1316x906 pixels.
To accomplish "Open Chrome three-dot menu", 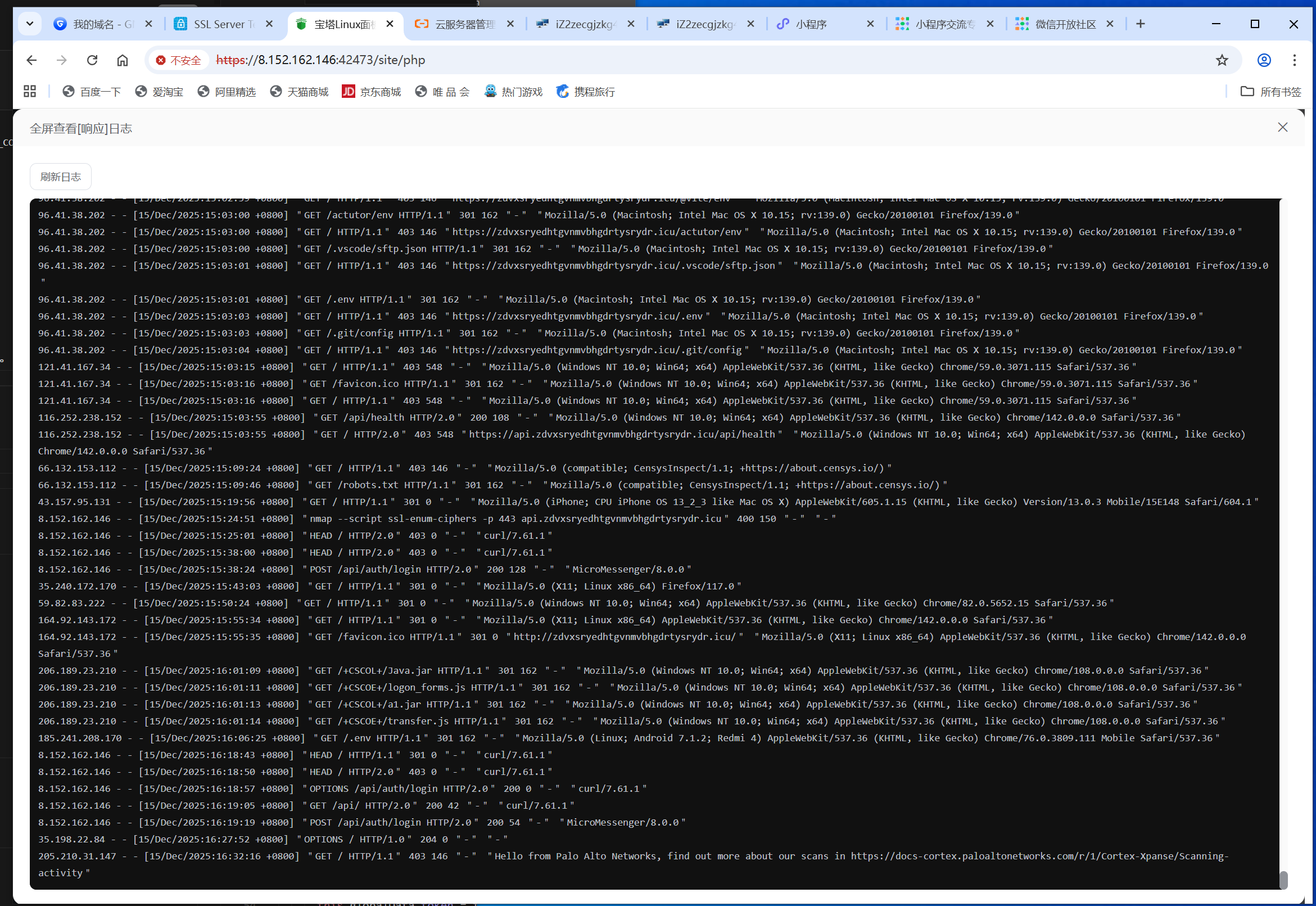I will click(x=1295, y=60).
